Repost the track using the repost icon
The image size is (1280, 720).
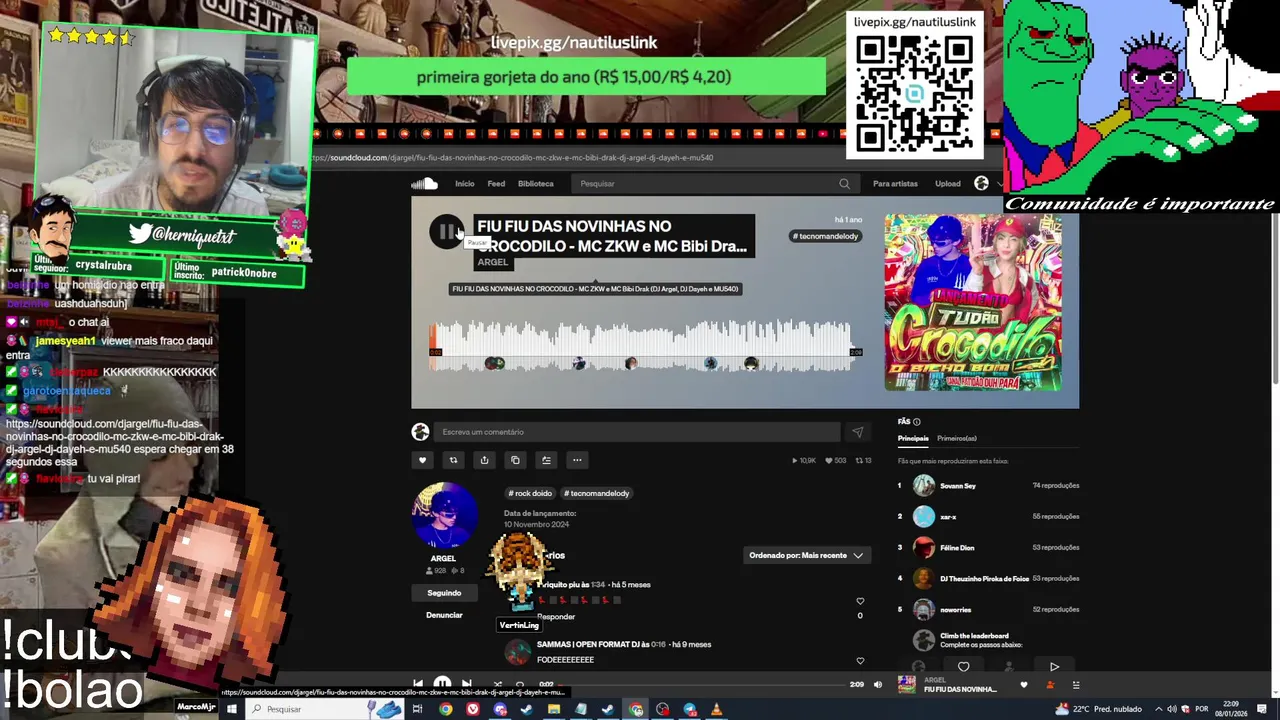pyautogui.click(x=453, y=460)
